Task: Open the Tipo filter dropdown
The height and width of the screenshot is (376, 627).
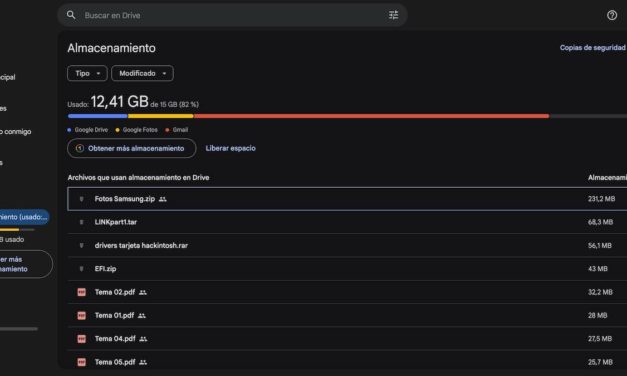Action: [x=87, y=73]
